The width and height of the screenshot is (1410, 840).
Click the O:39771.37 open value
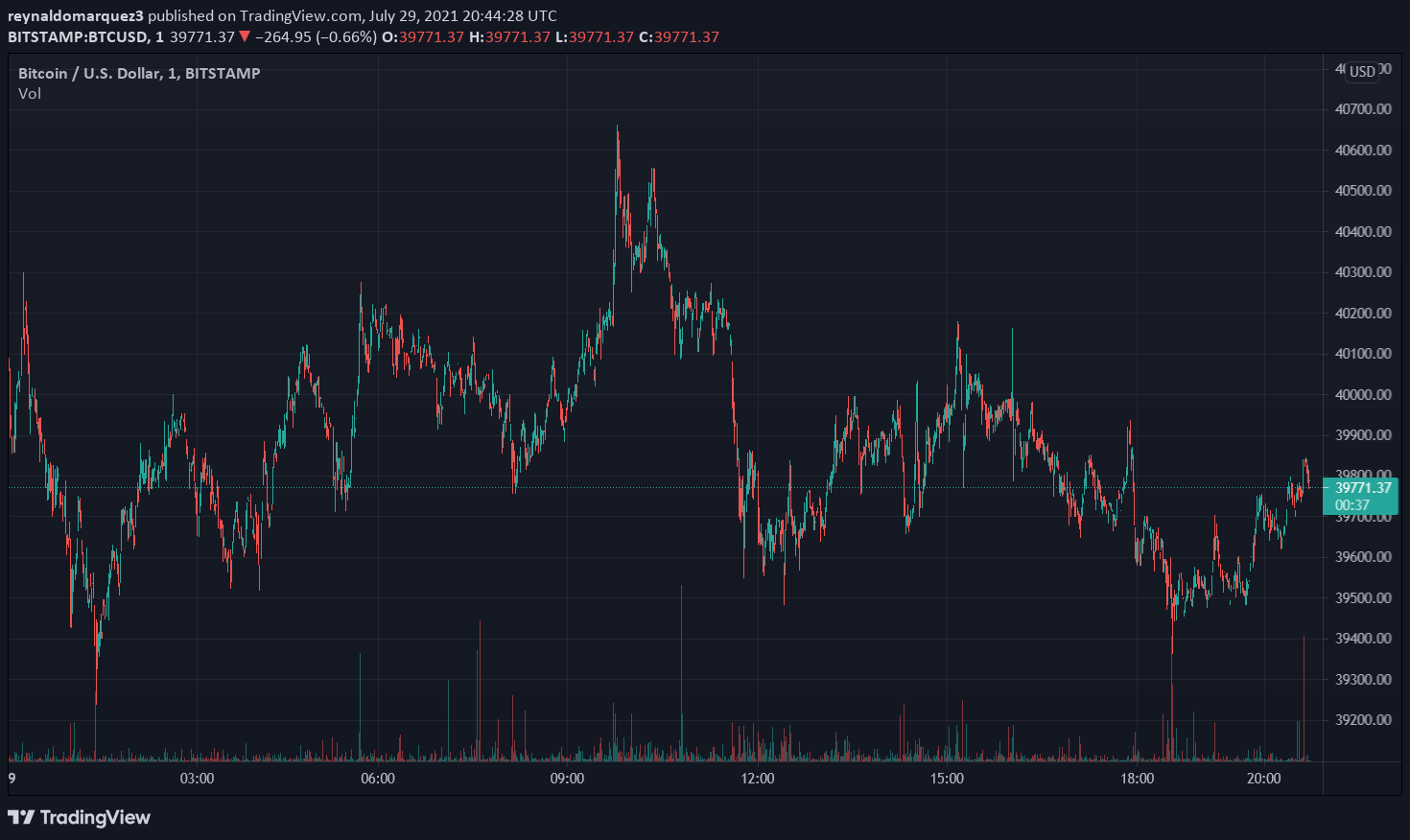tap(423, 37)
